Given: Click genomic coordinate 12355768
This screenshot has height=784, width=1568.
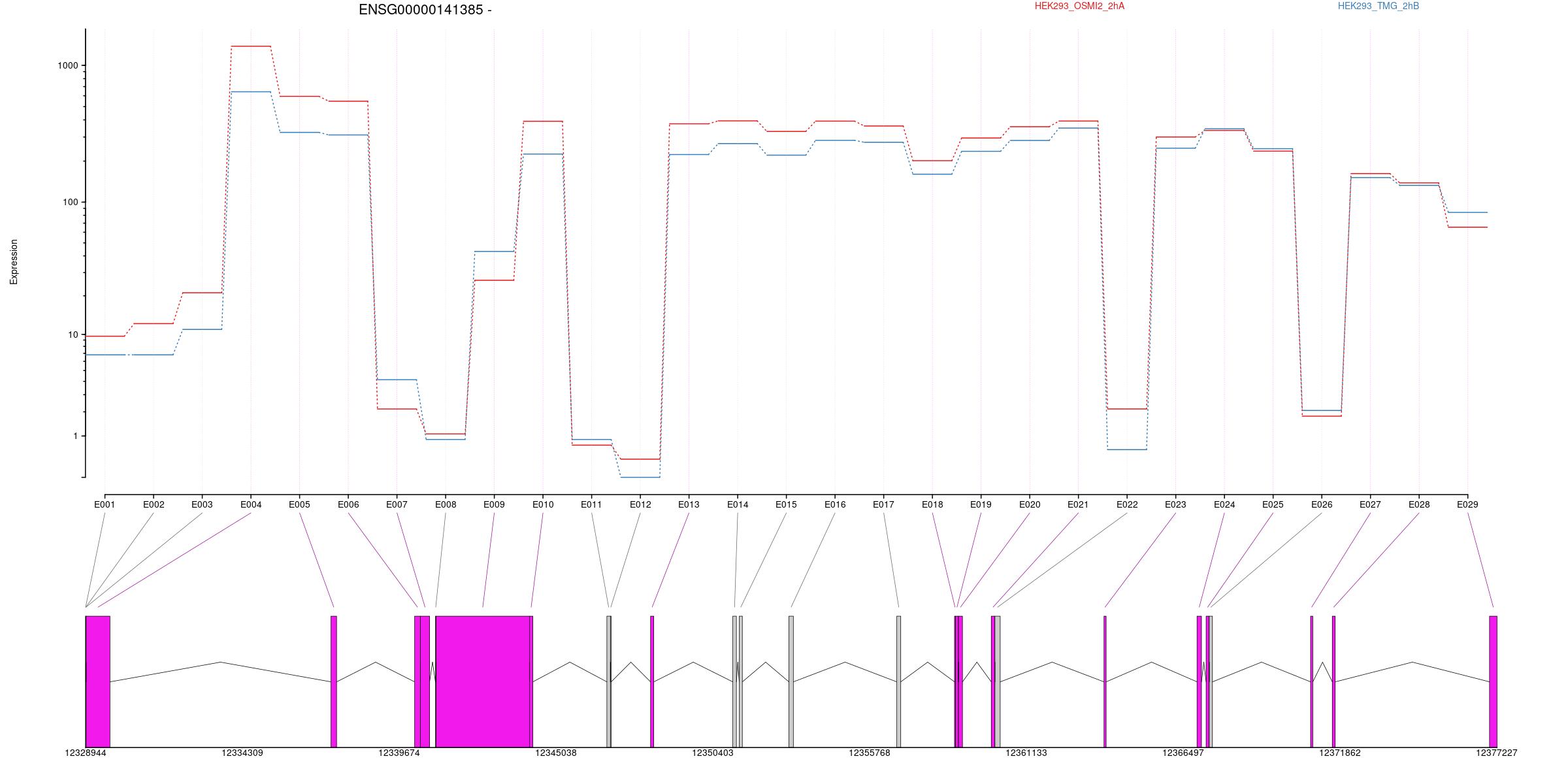Looking at the screenshot, I should [870, 753].
